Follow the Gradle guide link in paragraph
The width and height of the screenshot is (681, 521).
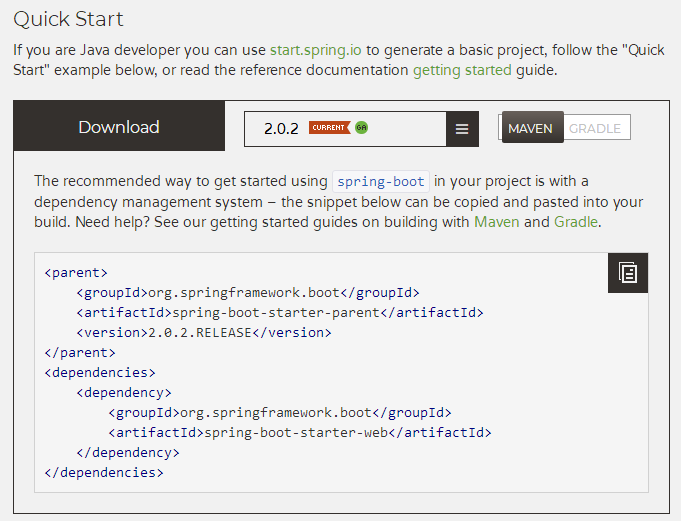(576, 221)
